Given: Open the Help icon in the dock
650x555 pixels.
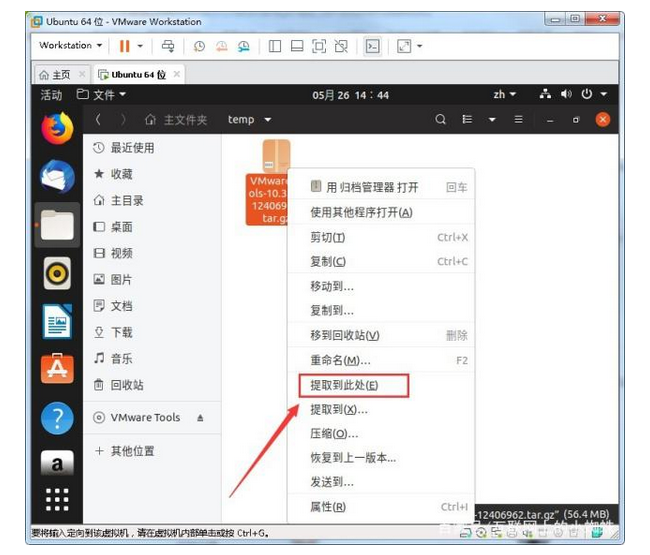Looking at the screenshot, I should coord(57,418).
